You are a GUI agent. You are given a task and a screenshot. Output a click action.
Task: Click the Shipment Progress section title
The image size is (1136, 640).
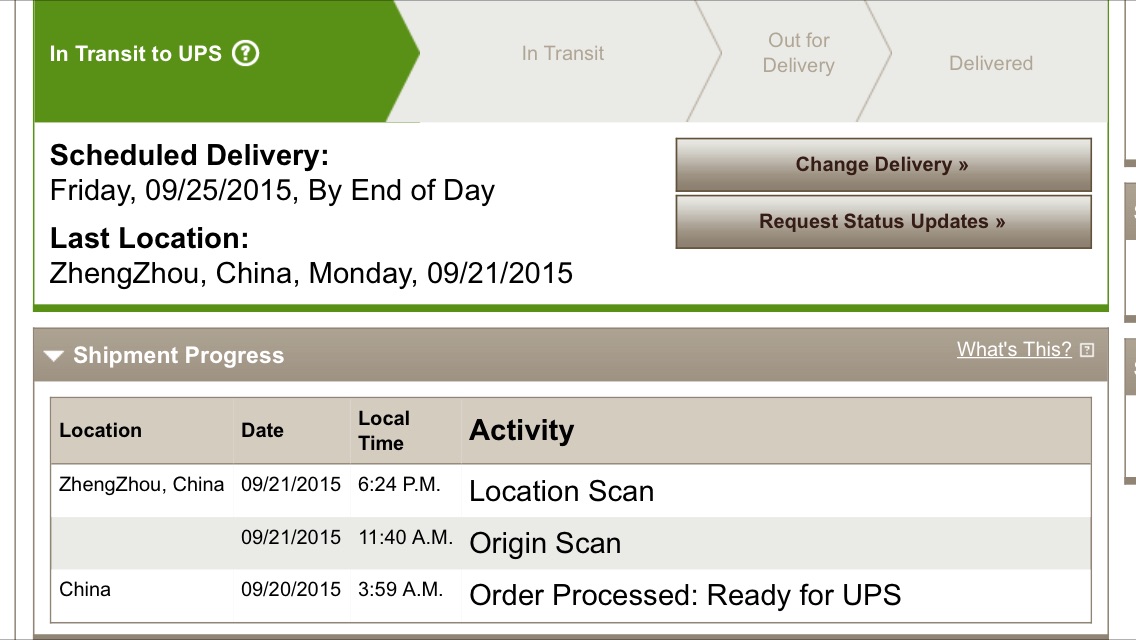click(x=178, y=355)
